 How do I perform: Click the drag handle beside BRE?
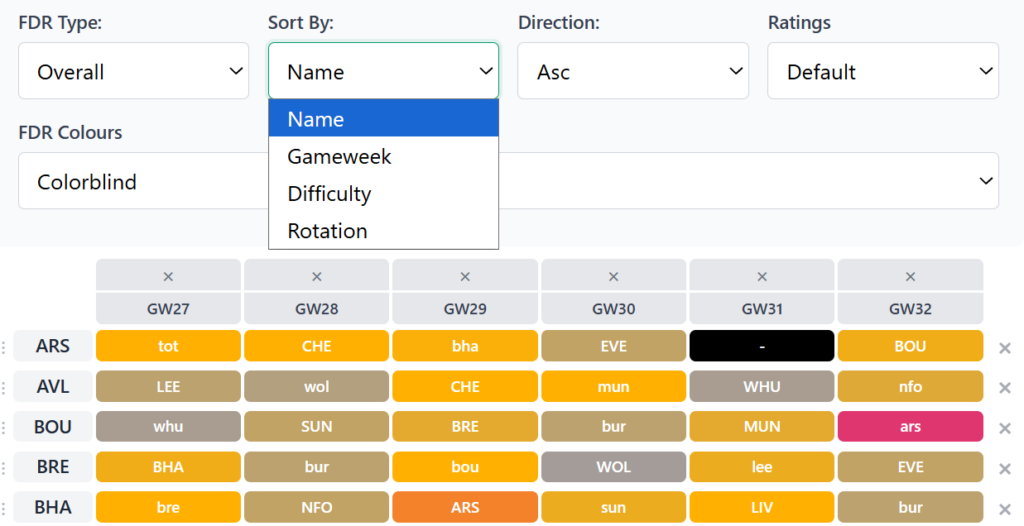(x=5, y=467)
